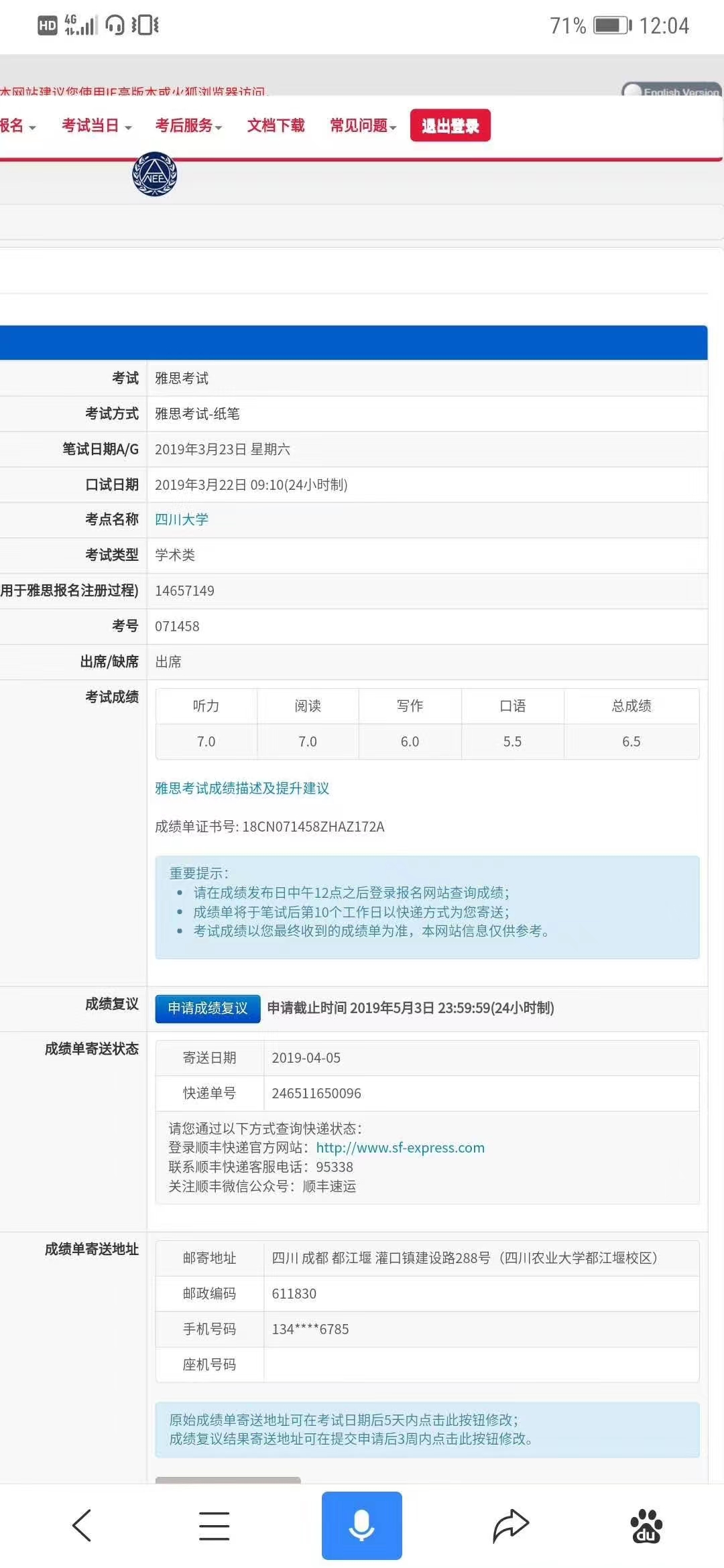
Task: Expand the 考后服务 dropdown menu
Action: [x=189, y=125]
